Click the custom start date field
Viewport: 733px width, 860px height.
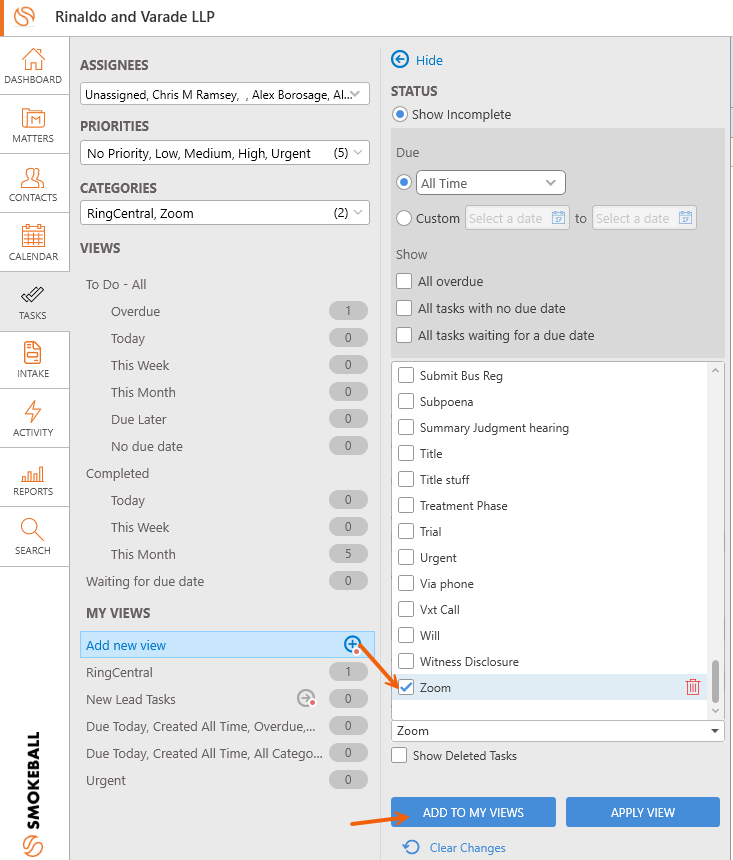pos(517,218)
